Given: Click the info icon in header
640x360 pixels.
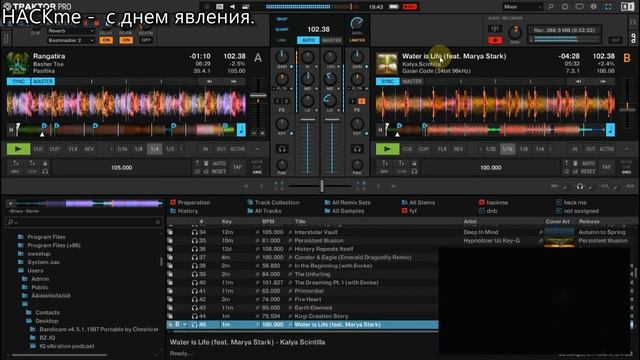Looking at the screenshot, I should tap(594, 7).
